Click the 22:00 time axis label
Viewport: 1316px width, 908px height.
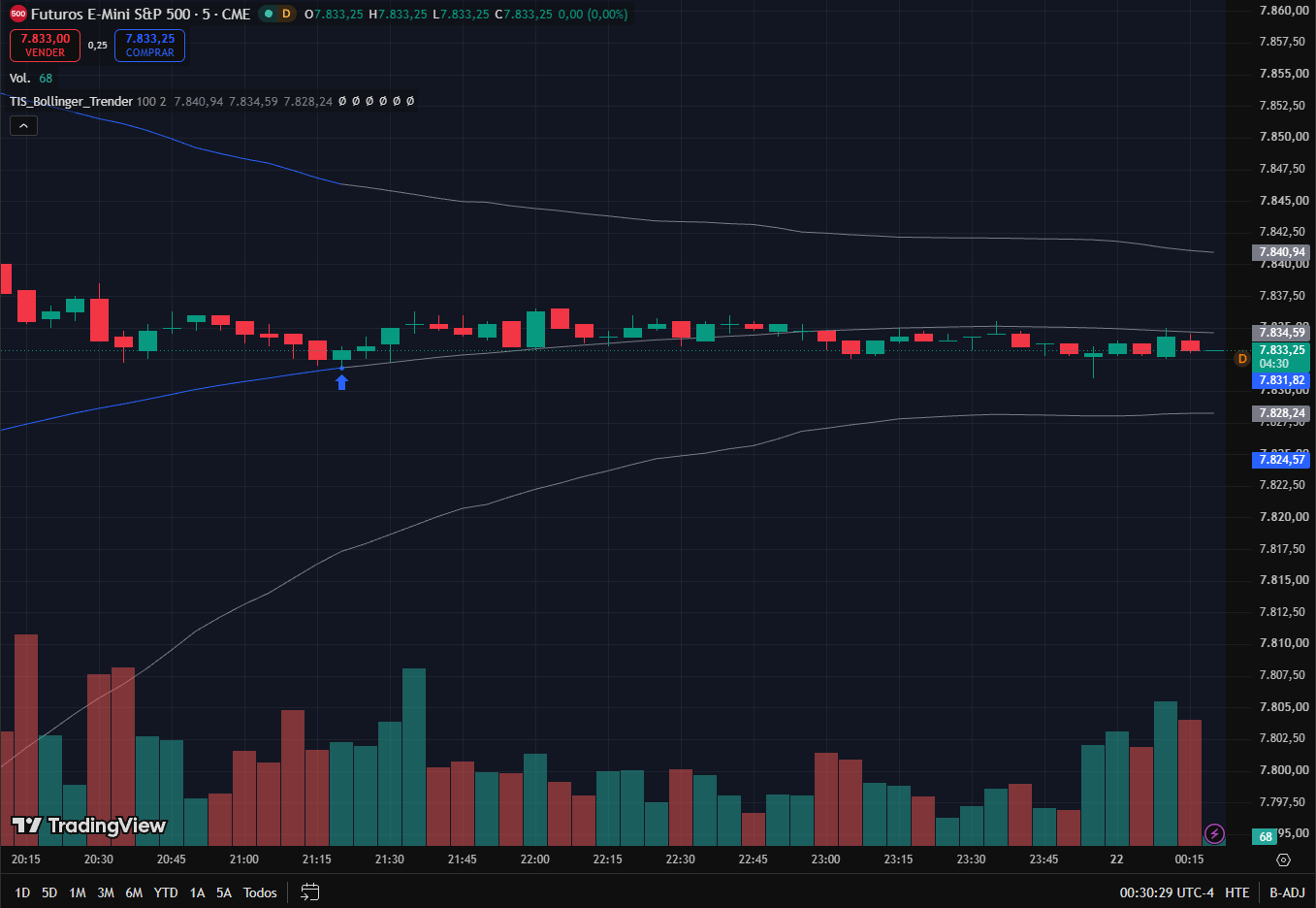(x=534, y=859)
